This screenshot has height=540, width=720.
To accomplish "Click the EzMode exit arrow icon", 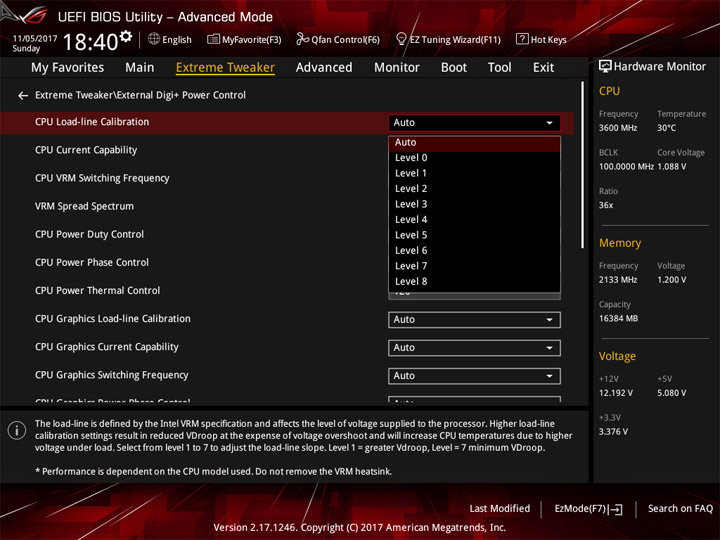I will (617, 509).
